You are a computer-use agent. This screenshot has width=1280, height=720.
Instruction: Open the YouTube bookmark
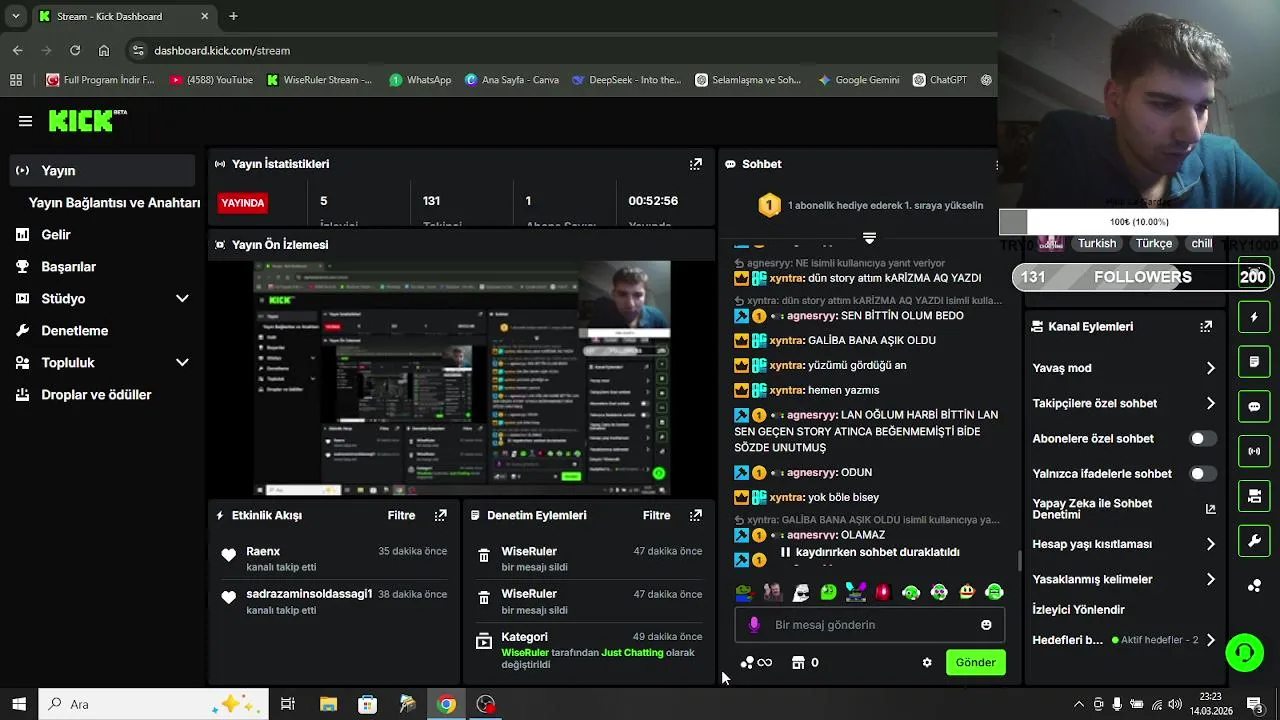211,80
